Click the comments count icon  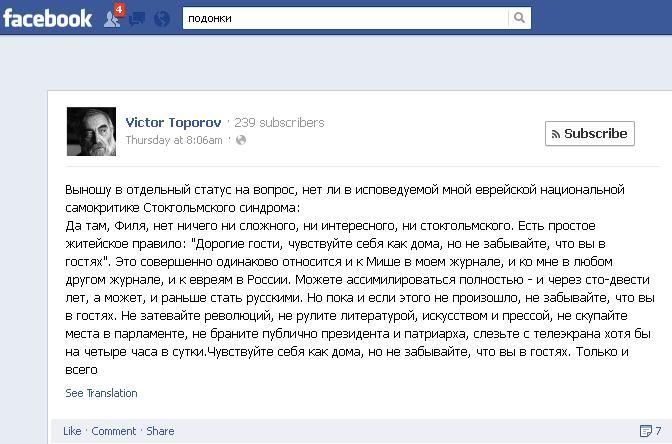coord(645,431)
